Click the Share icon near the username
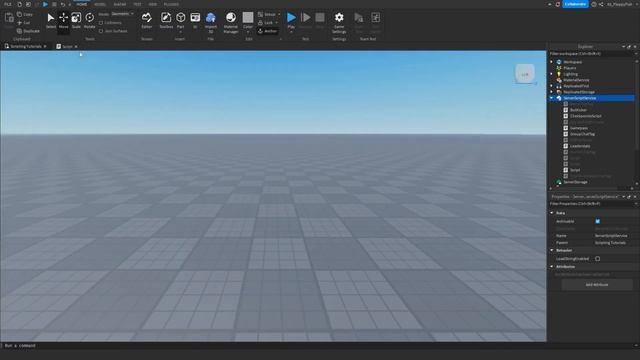This screenshot has width=640, height=360. pos(601,4)
